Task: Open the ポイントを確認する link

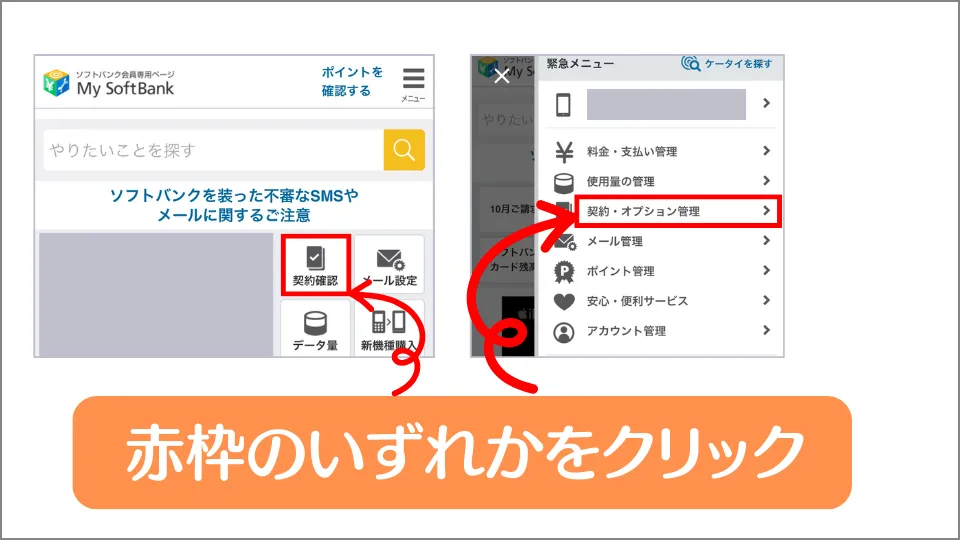Action: tap(352, 81)
